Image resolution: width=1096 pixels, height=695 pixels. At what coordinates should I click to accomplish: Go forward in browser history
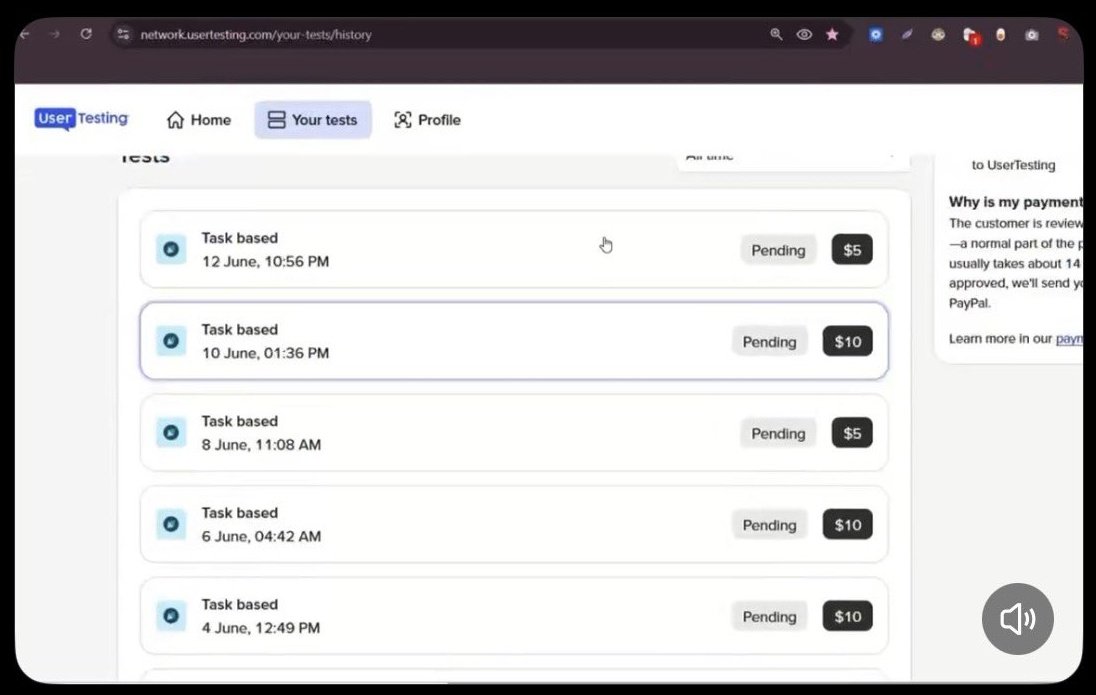pos(55,34)
